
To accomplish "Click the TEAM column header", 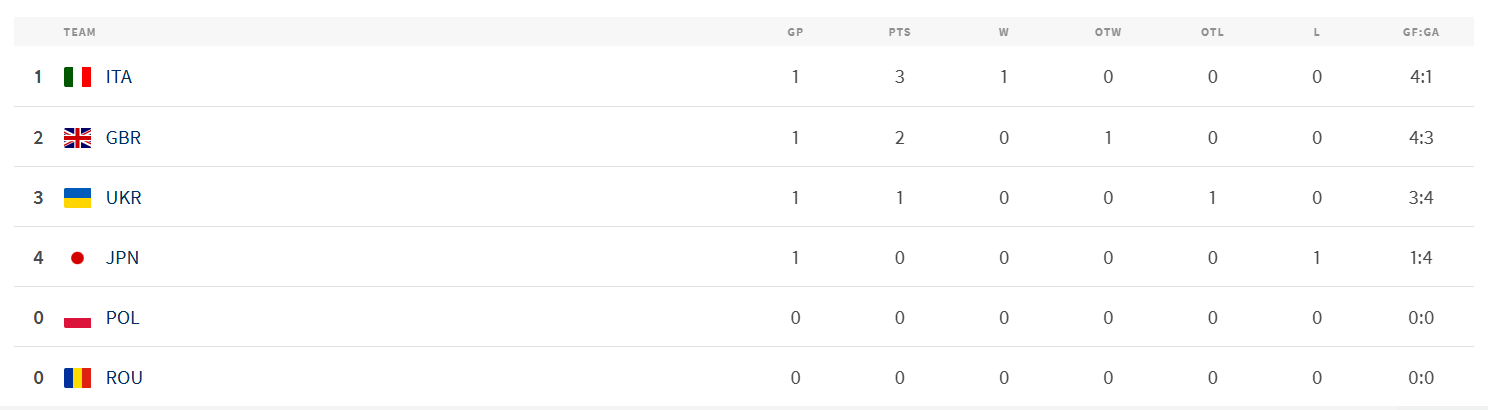I will pos(80,32).
